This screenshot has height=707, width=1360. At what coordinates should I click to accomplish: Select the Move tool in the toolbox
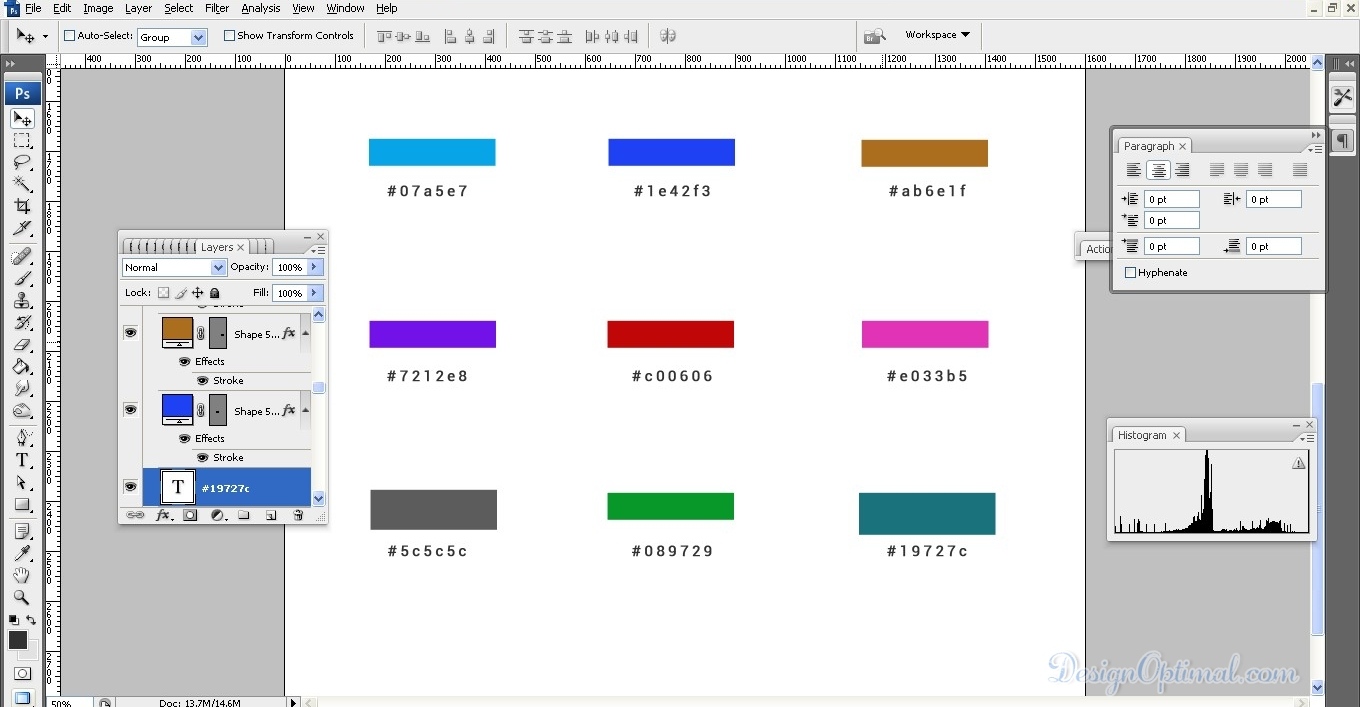click(x=22, y=119)
